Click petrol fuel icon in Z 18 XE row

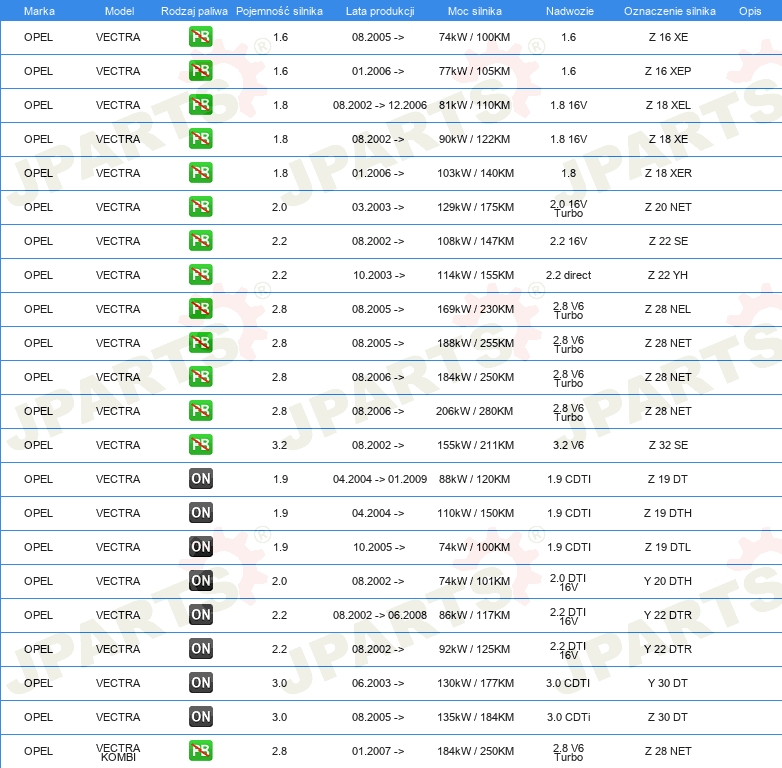tap(200, 139)
